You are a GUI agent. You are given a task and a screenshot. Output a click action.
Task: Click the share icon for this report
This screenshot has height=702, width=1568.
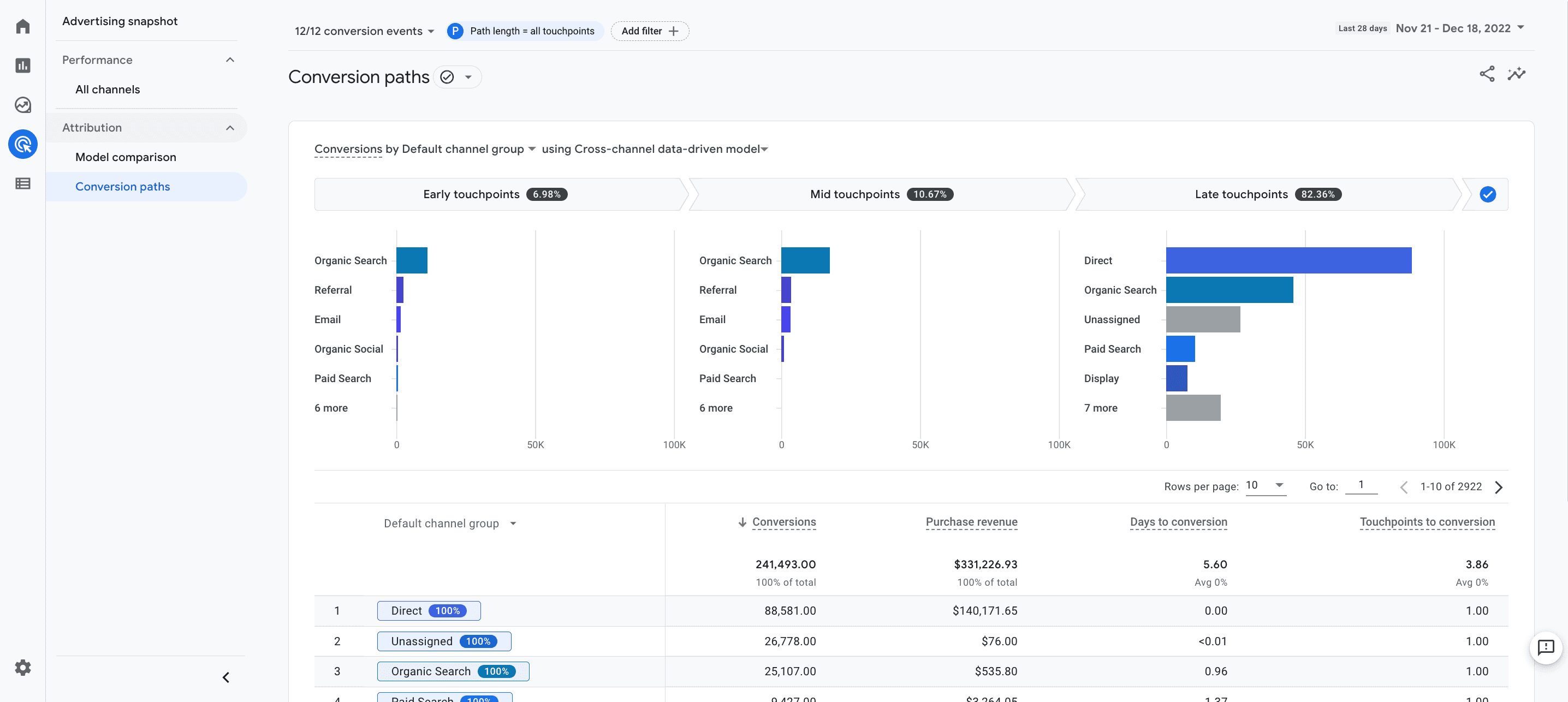tap(1487, 74)
